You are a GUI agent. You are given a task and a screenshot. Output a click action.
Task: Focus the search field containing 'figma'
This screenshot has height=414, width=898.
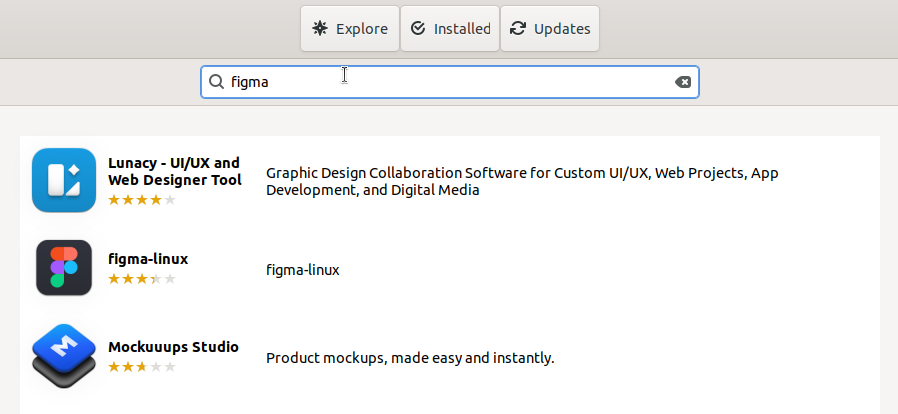(450, 82)
